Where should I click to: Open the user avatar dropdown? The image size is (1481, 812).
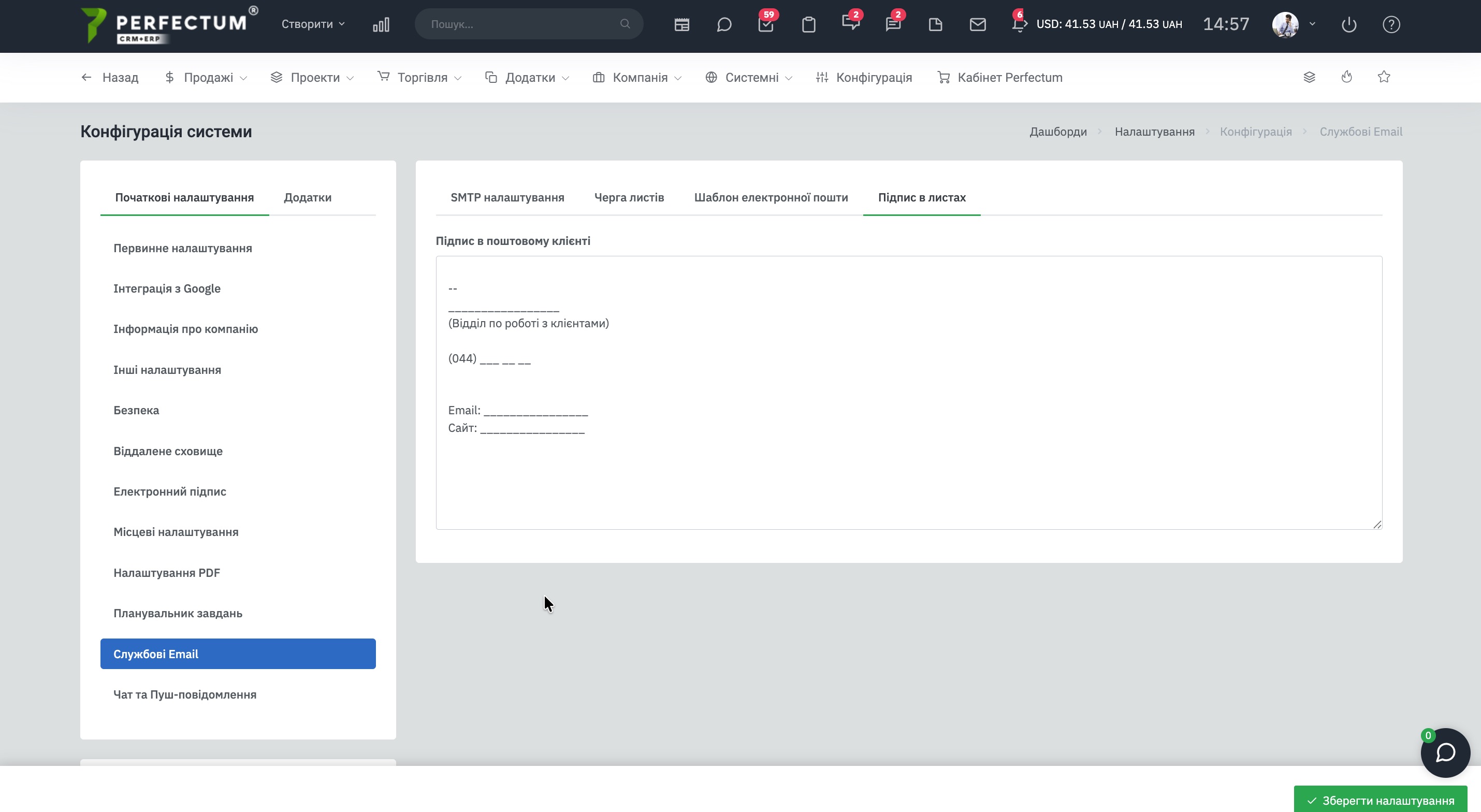(1293, 24)
